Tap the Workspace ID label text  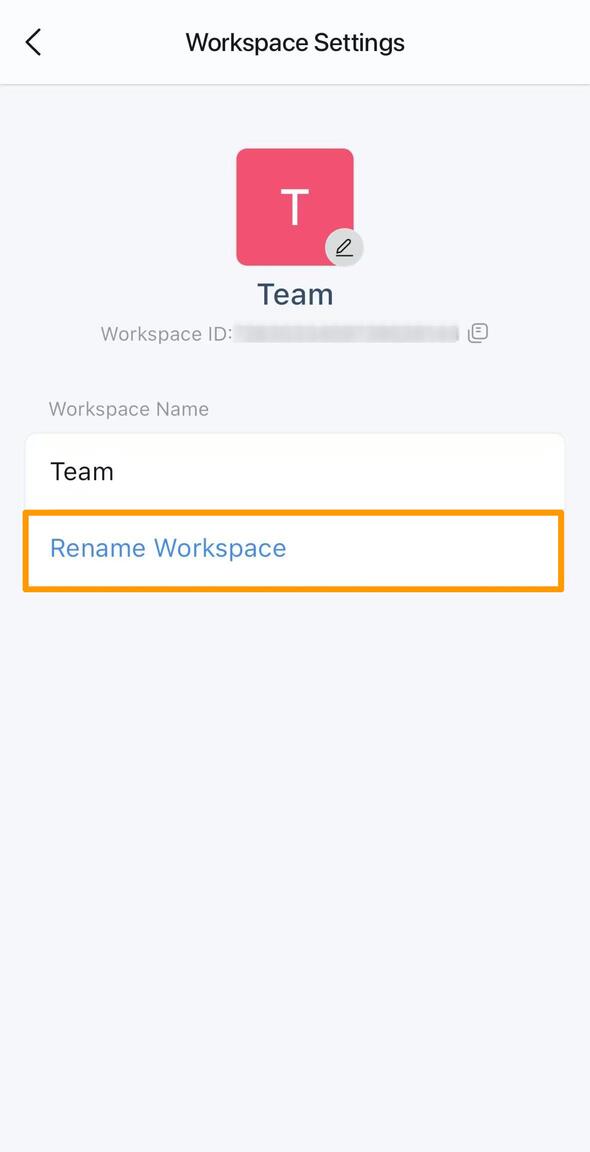click(x=166, y=334)
